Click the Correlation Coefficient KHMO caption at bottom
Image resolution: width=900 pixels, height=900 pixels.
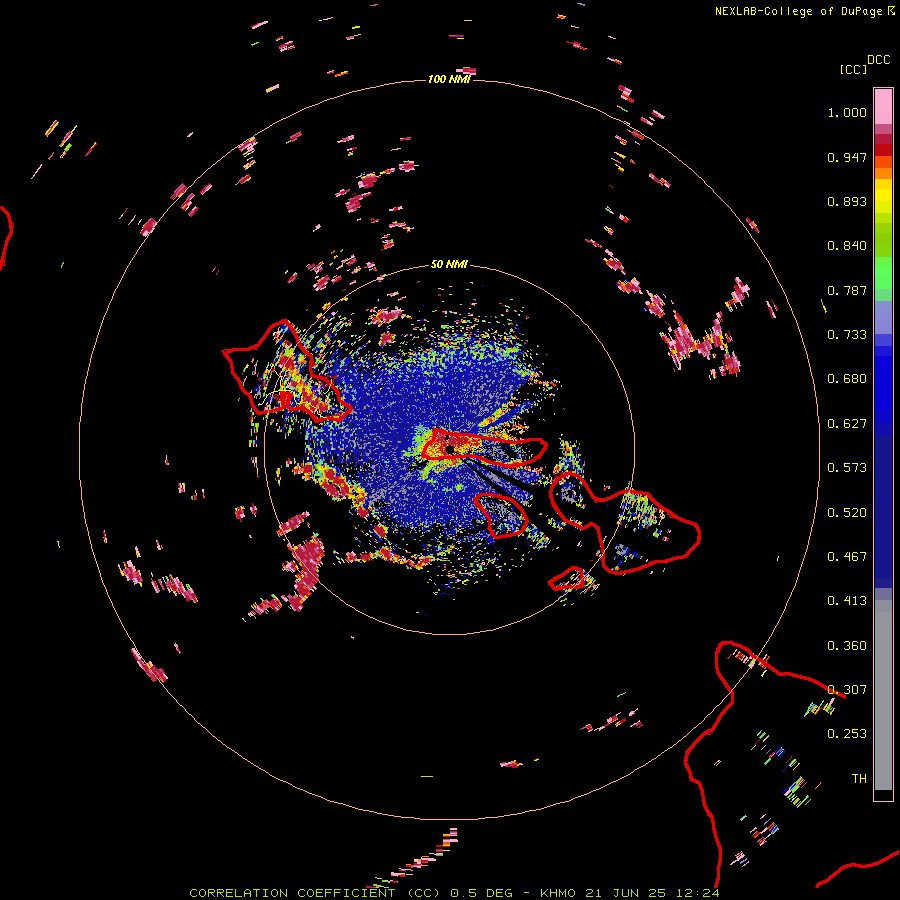click(x=454, y=893)
